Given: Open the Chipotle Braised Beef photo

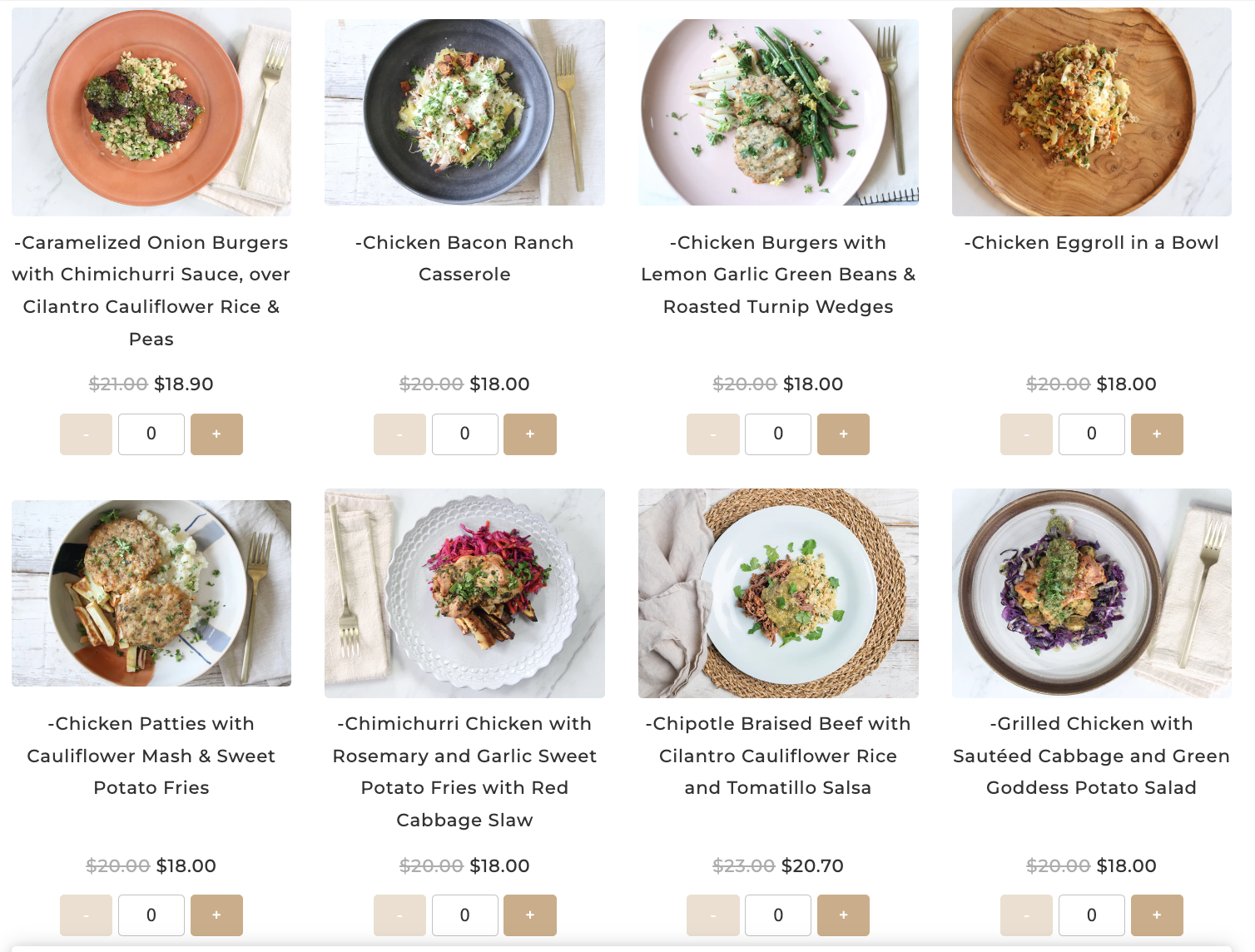Looking at the screenshot, I should (x=778, y=593).
